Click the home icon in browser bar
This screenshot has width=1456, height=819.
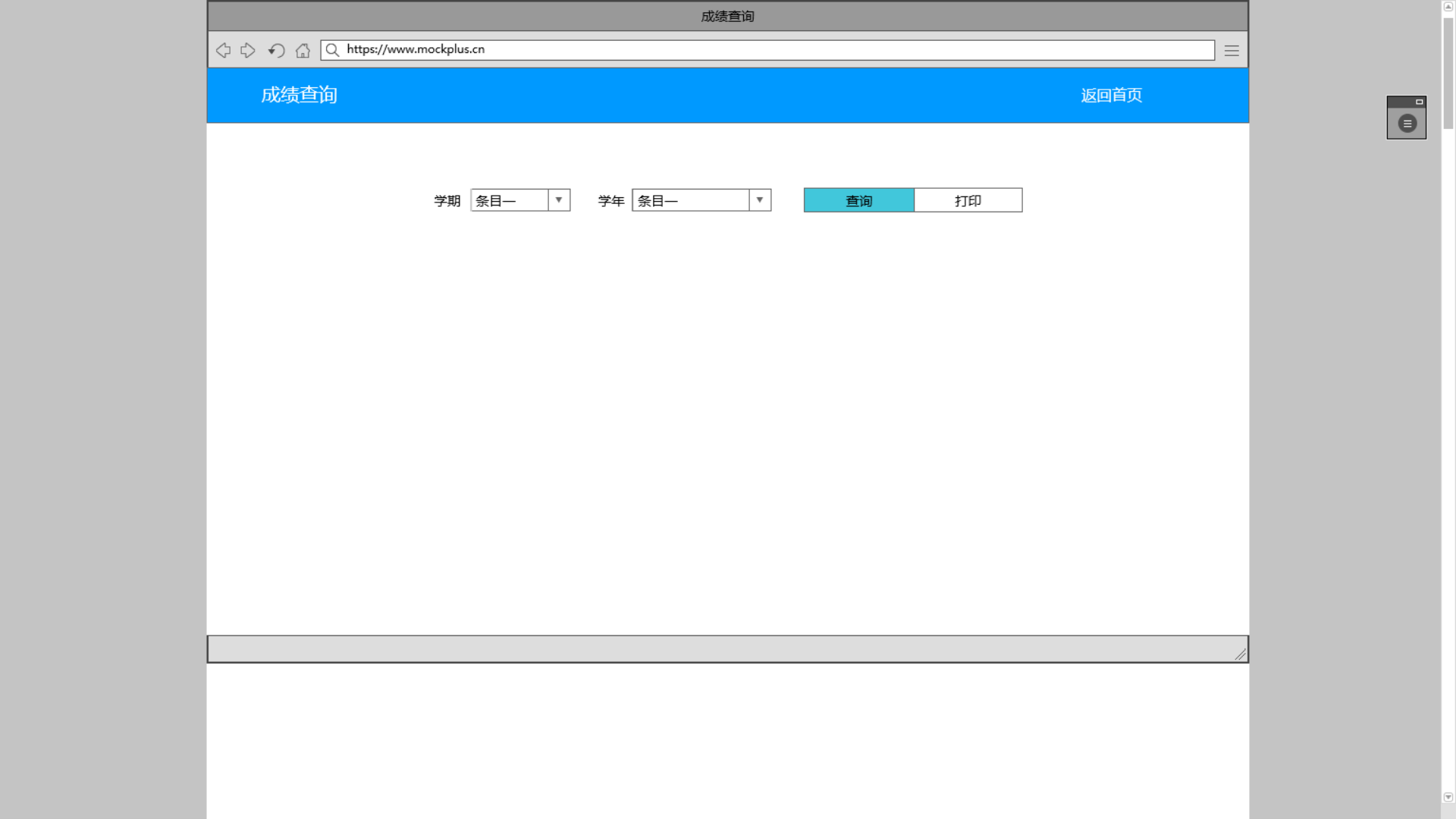pyautogui.click(x=303, y=50)
